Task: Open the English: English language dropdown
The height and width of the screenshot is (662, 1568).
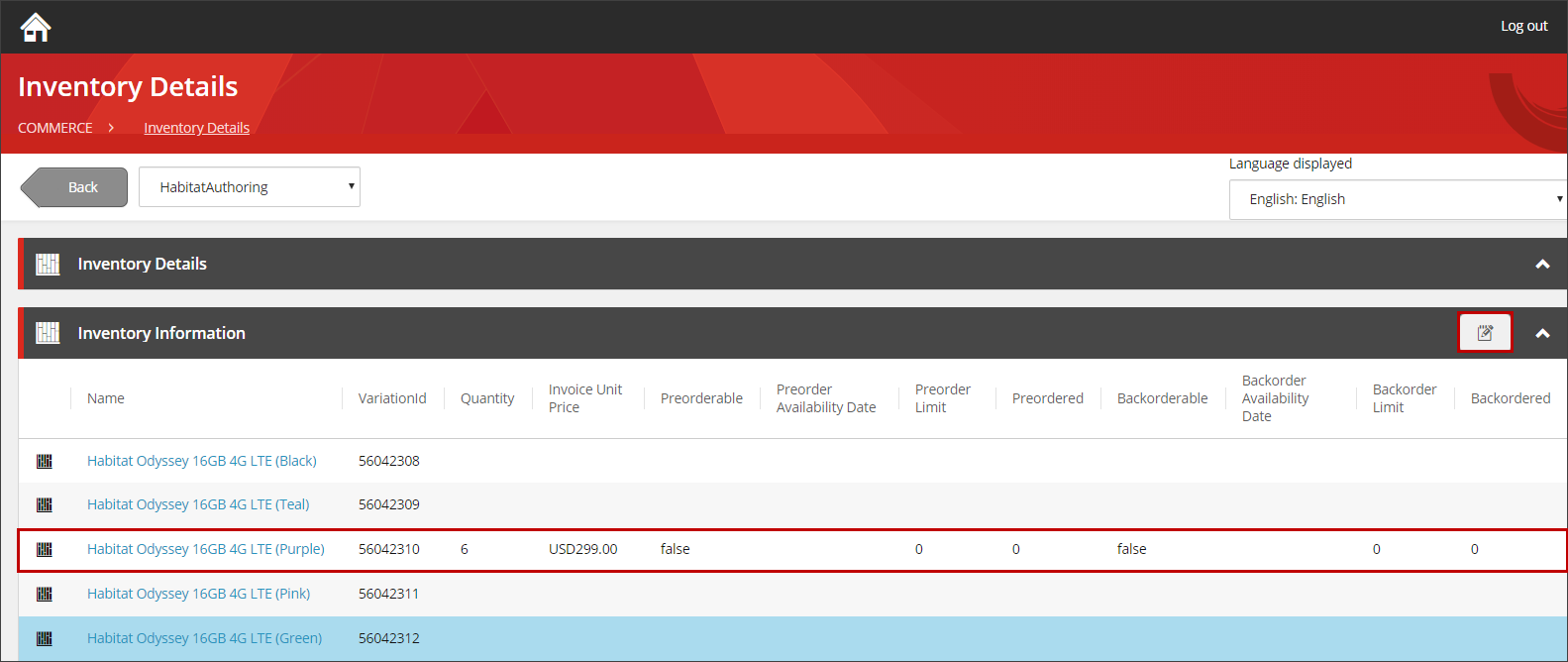Action: pyautogui.click(x=1398, y=199)
